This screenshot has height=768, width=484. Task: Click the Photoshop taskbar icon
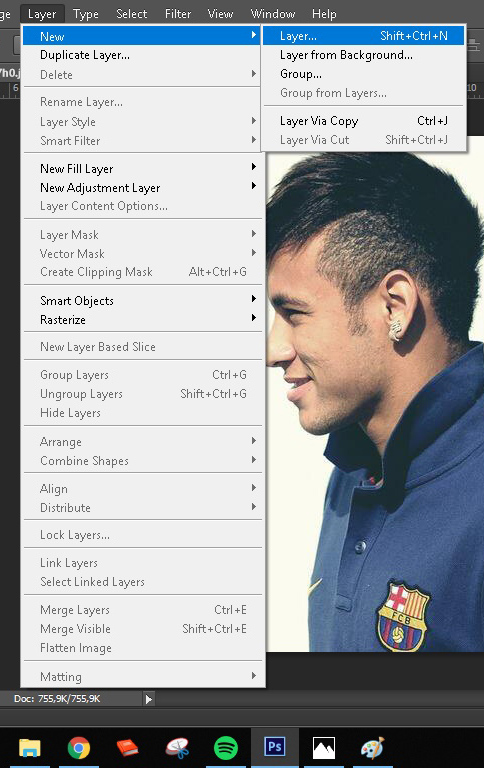275,748
